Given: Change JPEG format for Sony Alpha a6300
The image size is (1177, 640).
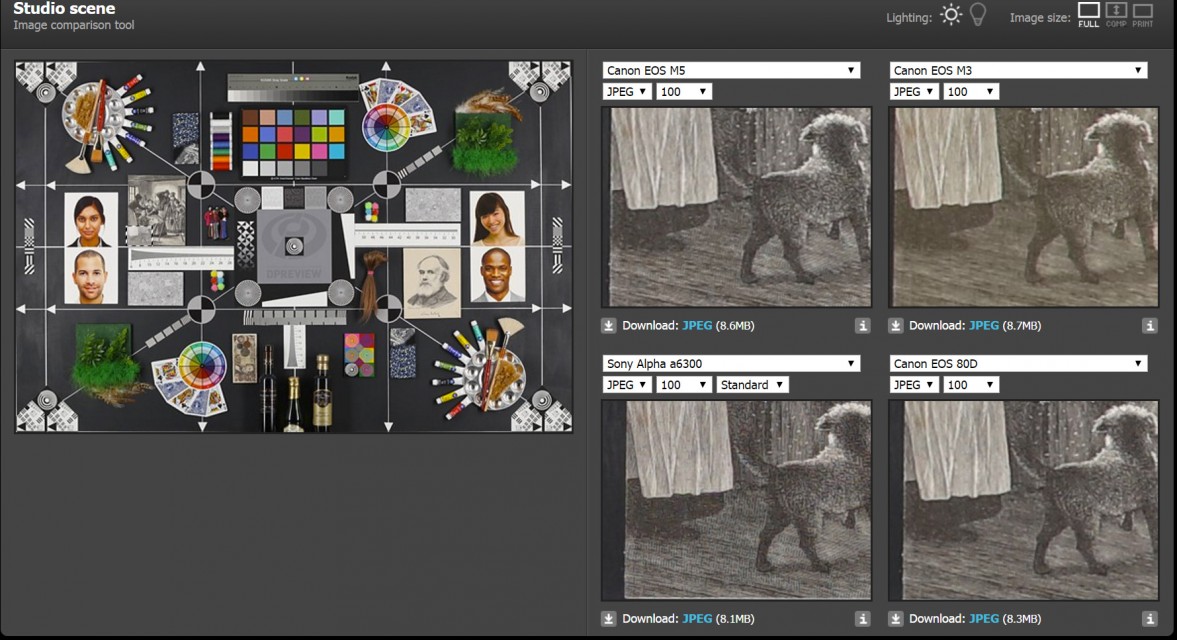Looking at the screenshot, I should (627, 385).
